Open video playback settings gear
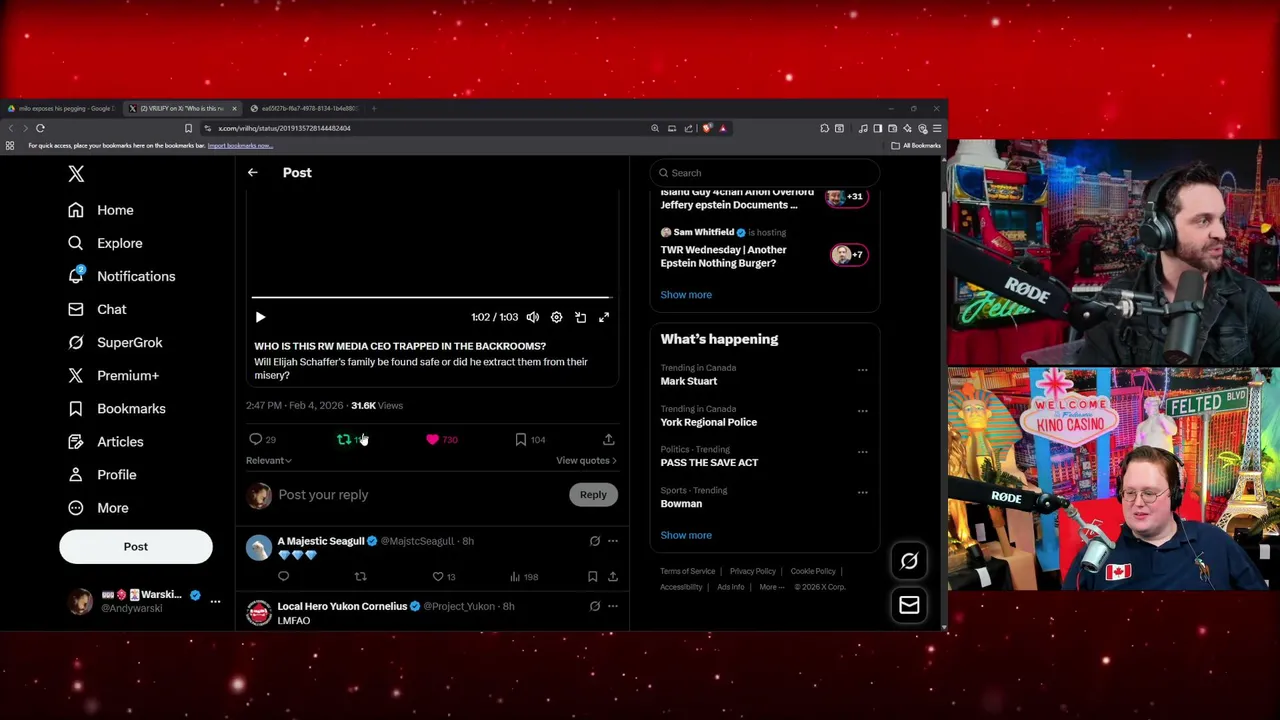The width and height of the screenshot is (1280, 720). [557, 317]
